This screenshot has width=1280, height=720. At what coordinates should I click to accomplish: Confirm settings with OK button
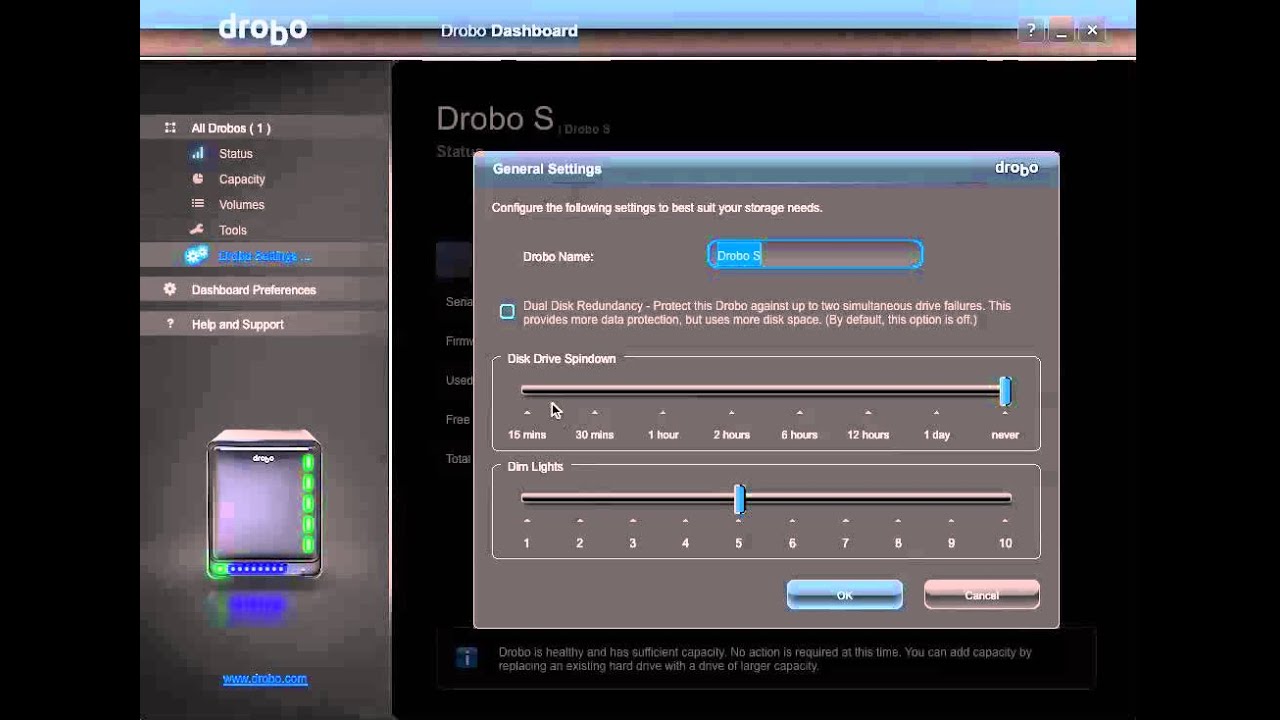845,595
